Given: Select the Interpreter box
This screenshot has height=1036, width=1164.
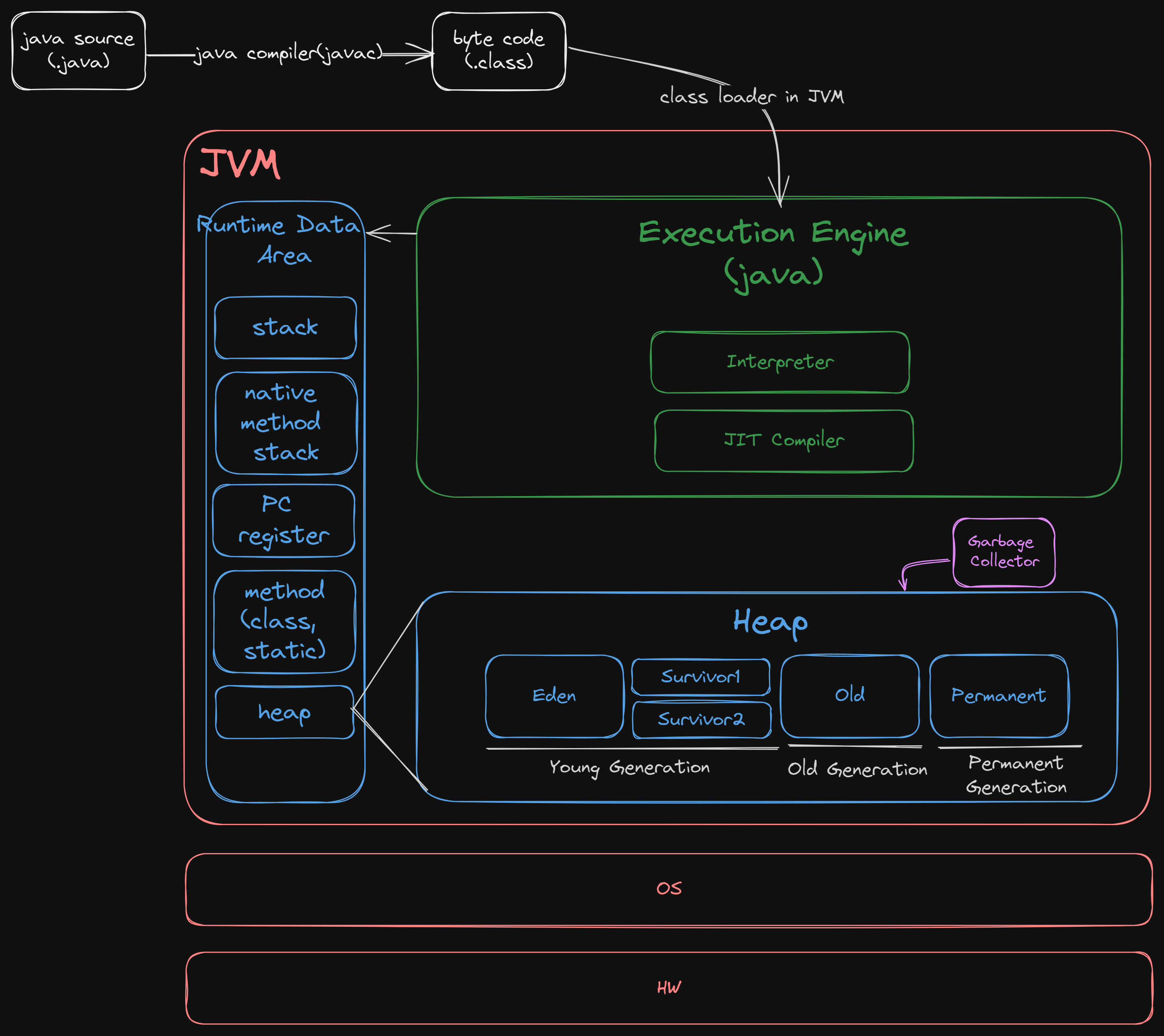Looking at the screenshot, I should [780, 362].
